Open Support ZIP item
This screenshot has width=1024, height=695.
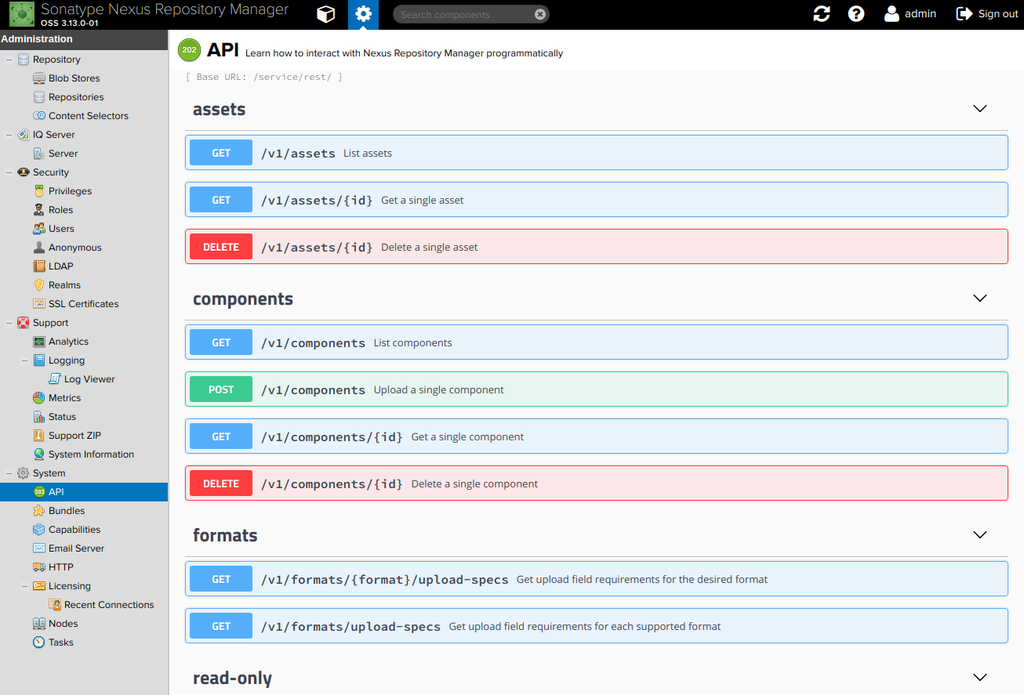coord(74,436)
